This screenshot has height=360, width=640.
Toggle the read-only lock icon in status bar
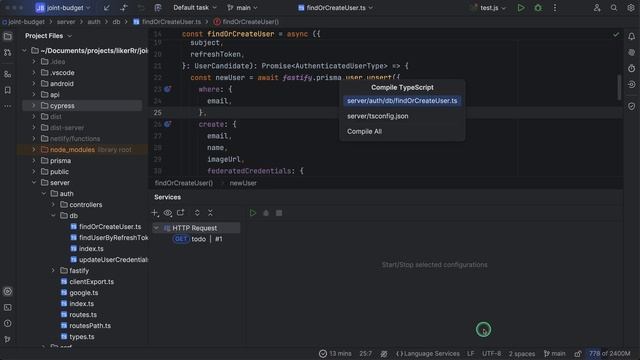click(x=578, y=353)
